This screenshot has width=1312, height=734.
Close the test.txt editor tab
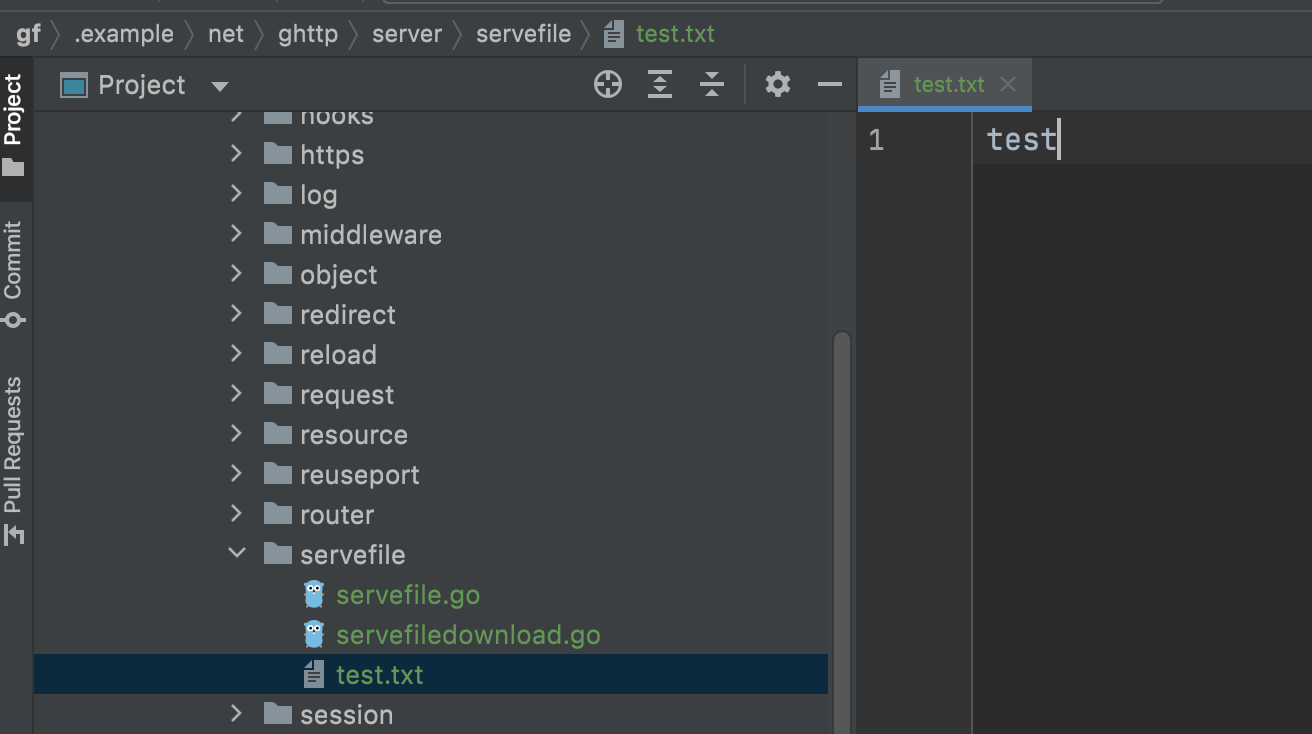click(1008, 85)
